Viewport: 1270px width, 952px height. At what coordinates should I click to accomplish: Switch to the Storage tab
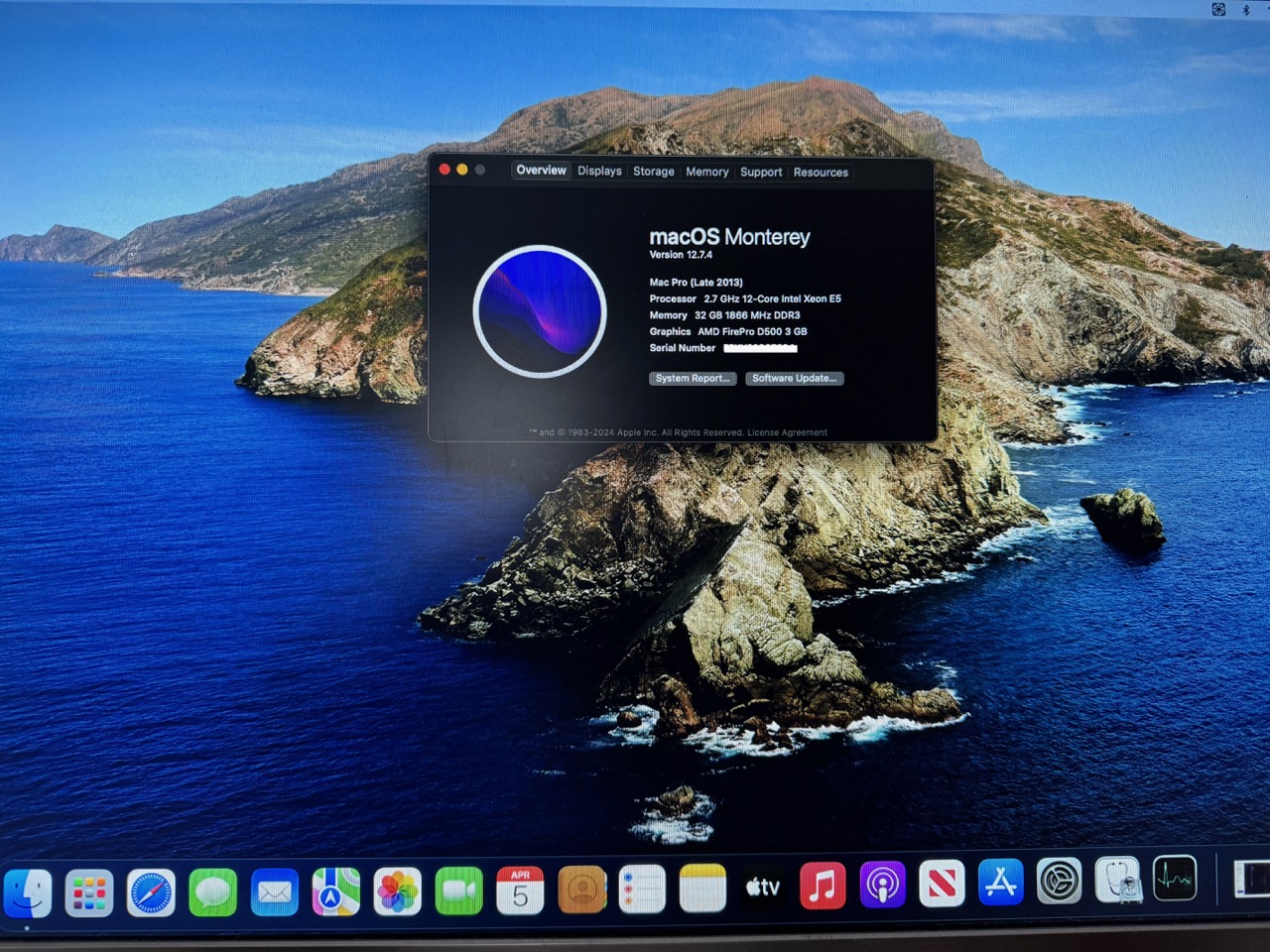654,172
